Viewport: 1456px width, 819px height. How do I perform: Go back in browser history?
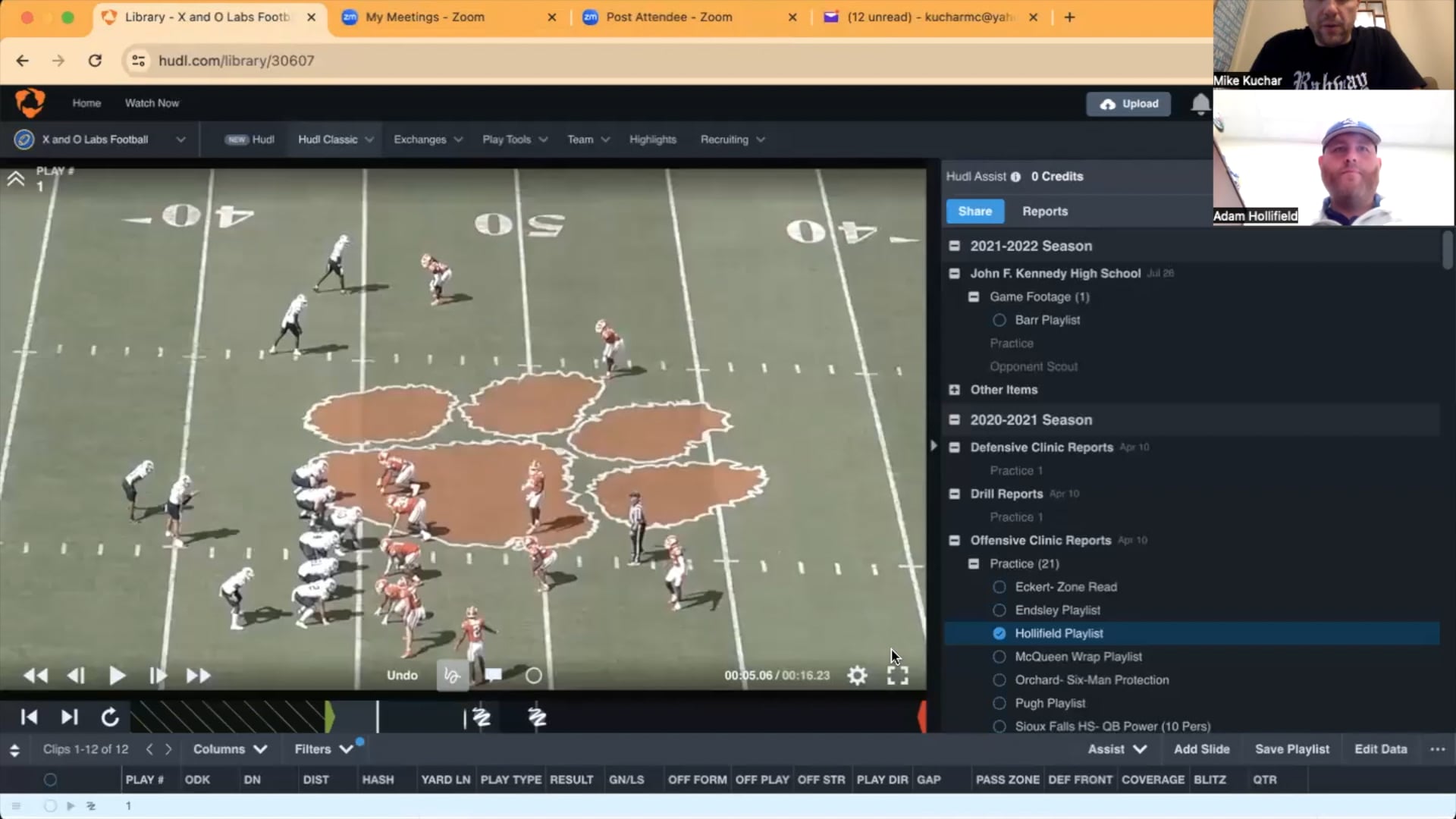click(x=22, y=61)
